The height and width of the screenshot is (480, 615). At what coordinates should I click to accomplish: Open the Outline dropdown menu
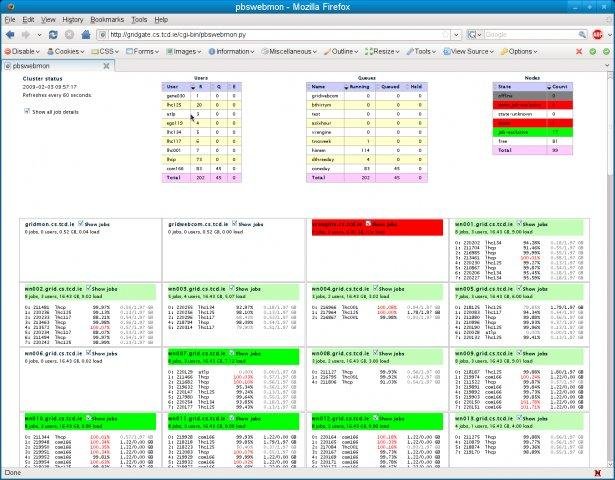(x=341, y=51)
